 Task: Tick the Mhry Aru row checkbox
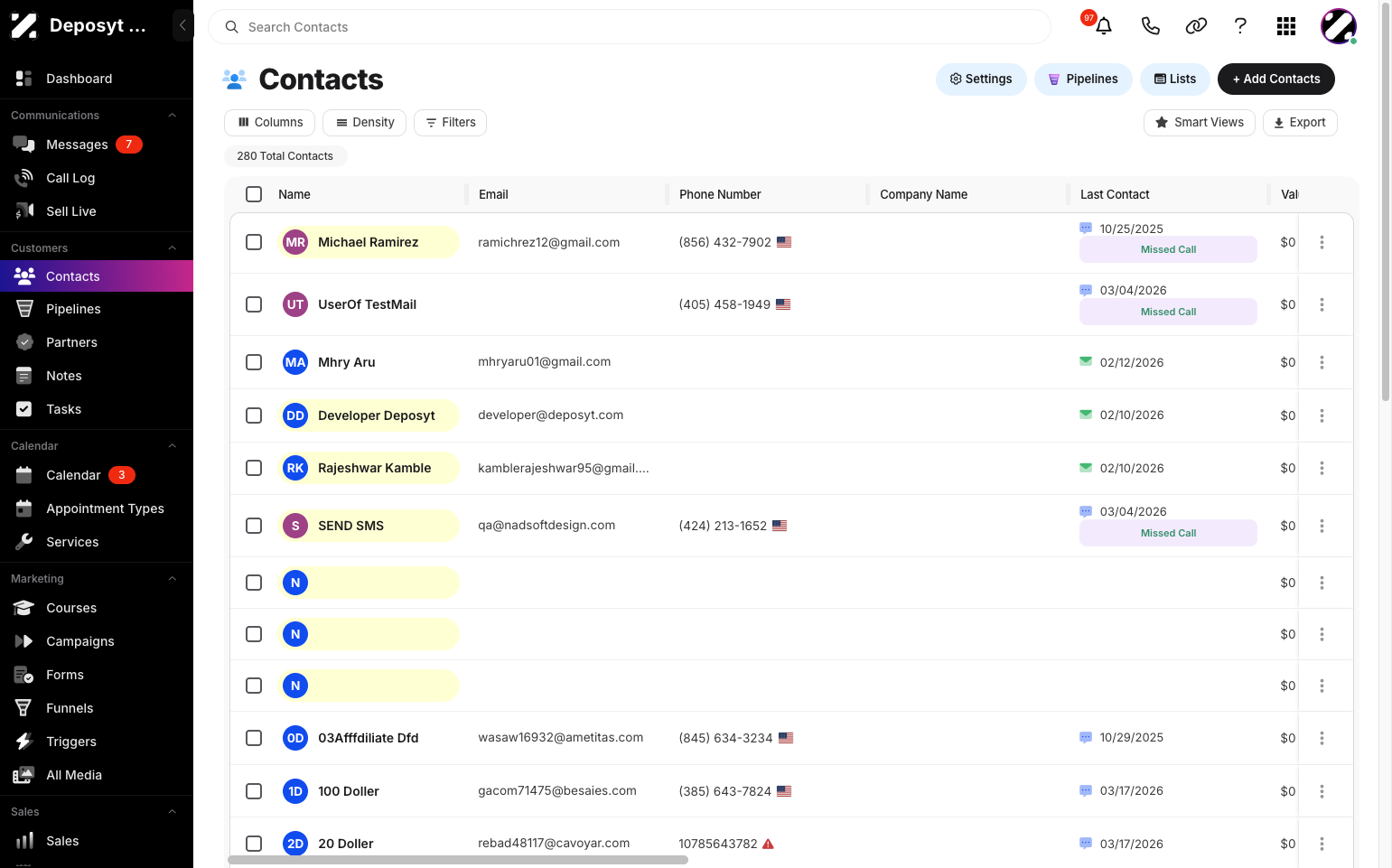tap(254, 362)
